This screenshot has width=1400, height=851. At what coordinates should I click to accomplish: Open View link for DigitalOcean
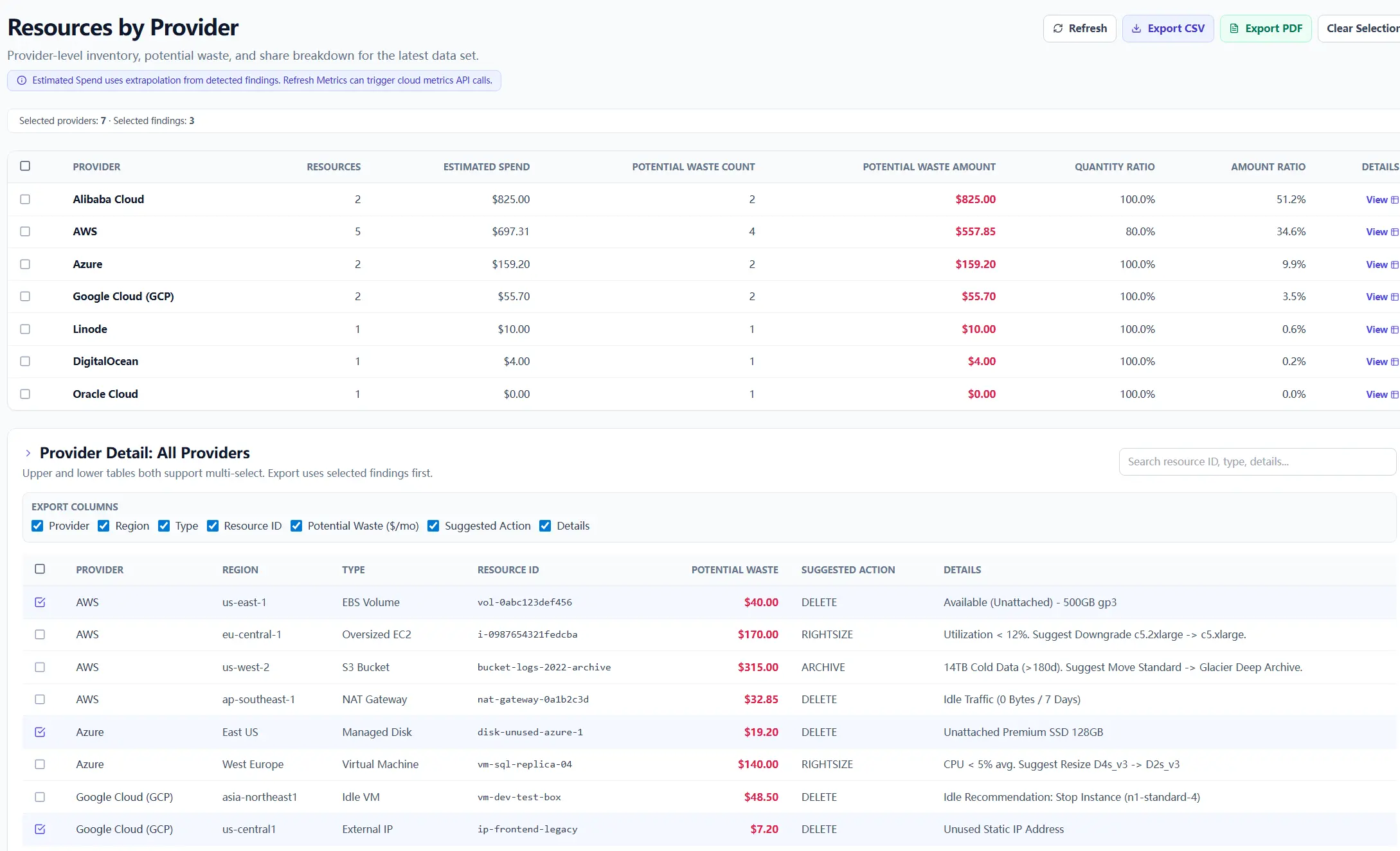tap(1381, 362)
